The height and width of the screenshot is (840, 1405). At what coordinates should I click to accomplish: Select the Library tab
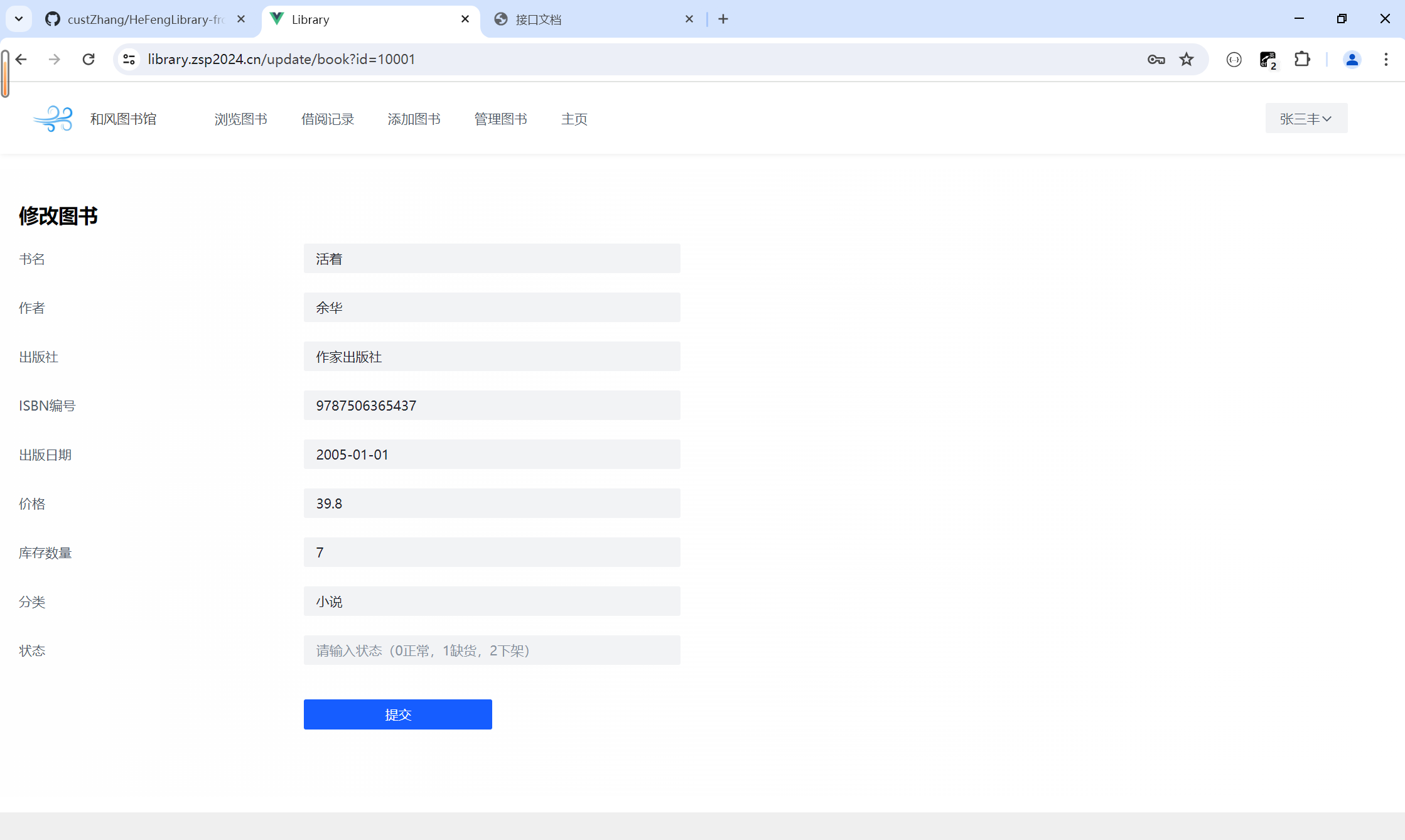pos(370,19)
